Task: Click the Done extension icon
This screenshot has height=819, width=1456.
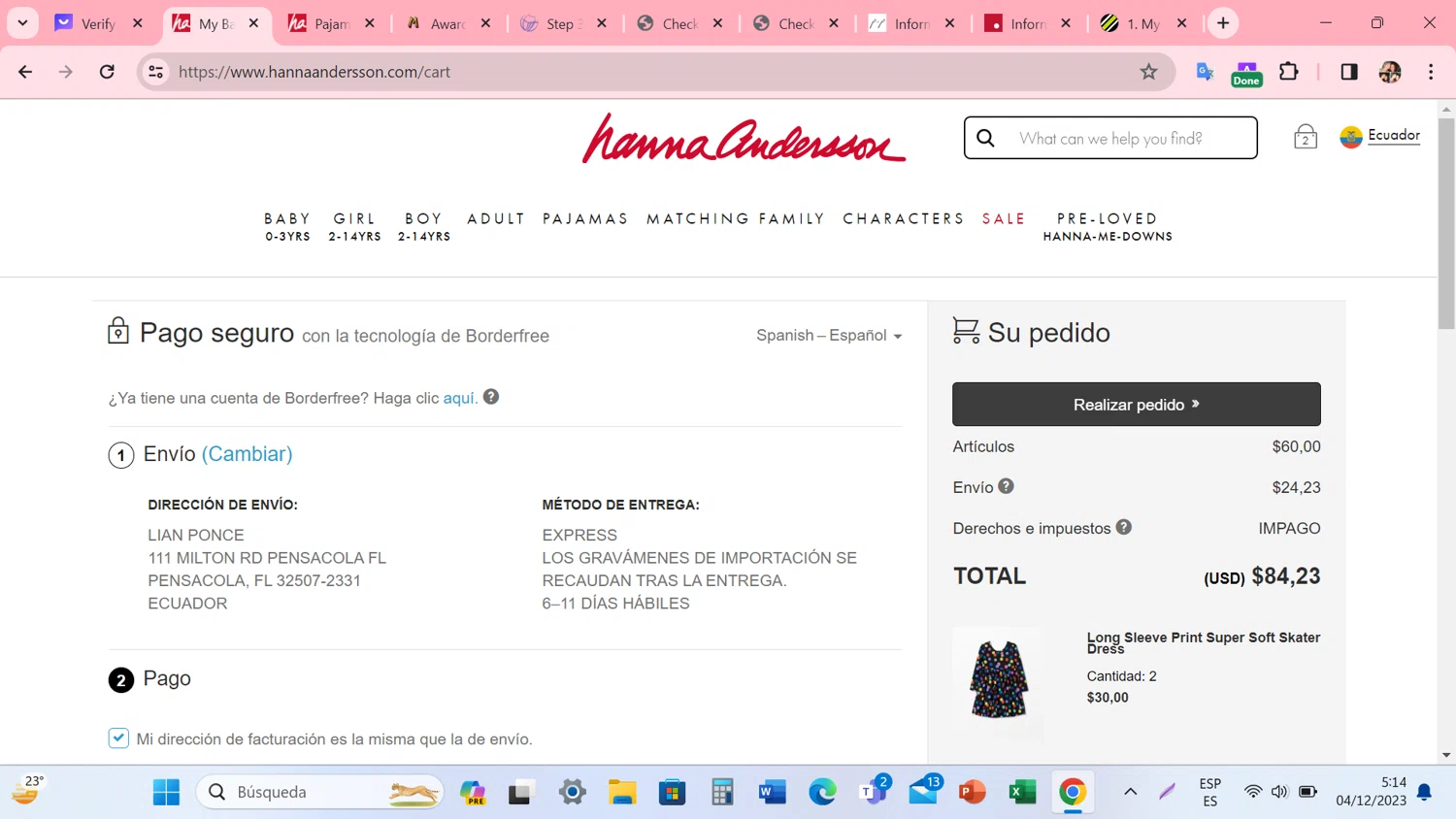Action: [1246, 73]
